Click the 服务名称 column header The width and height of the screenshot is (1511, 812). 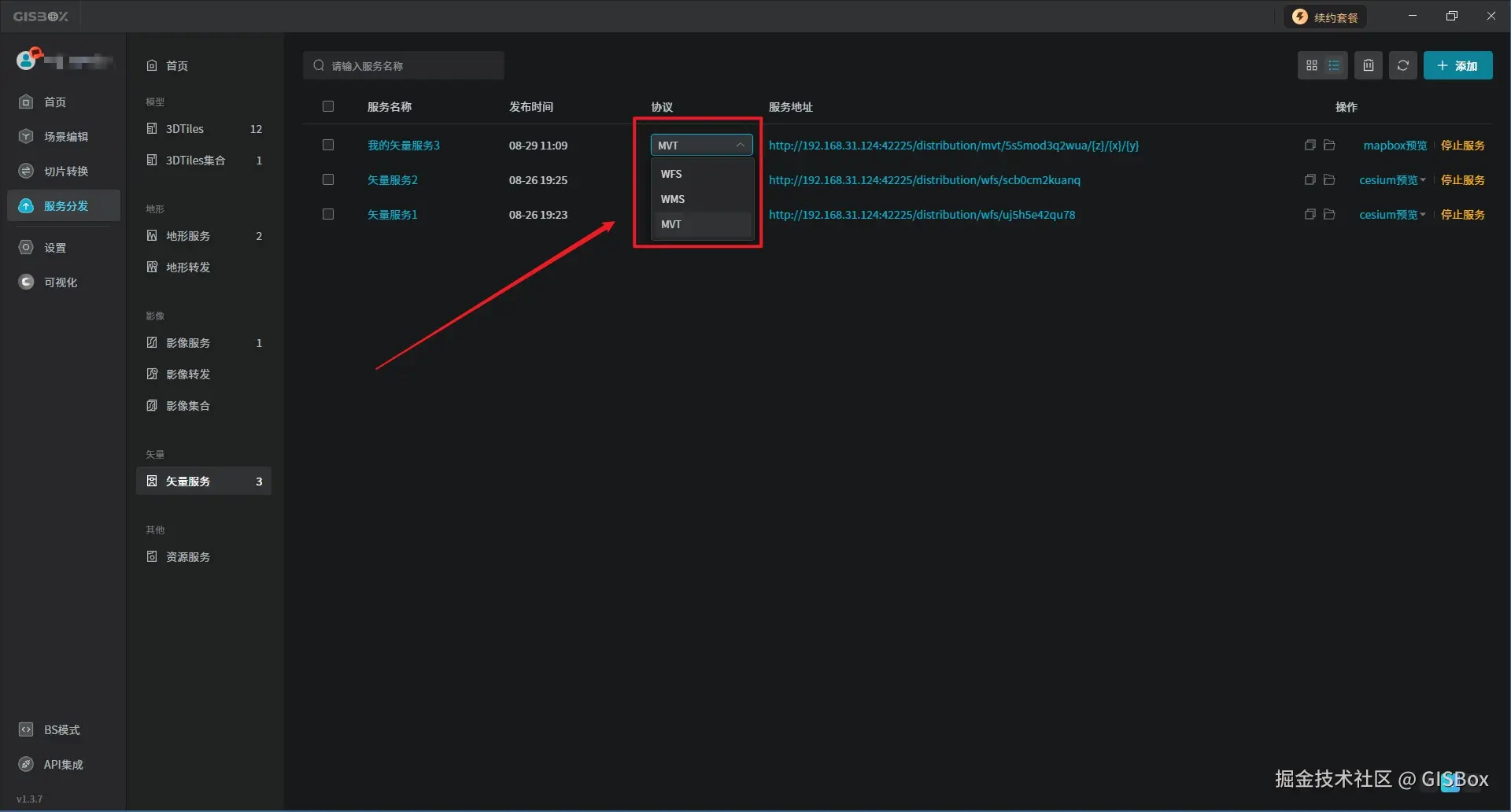390,107
